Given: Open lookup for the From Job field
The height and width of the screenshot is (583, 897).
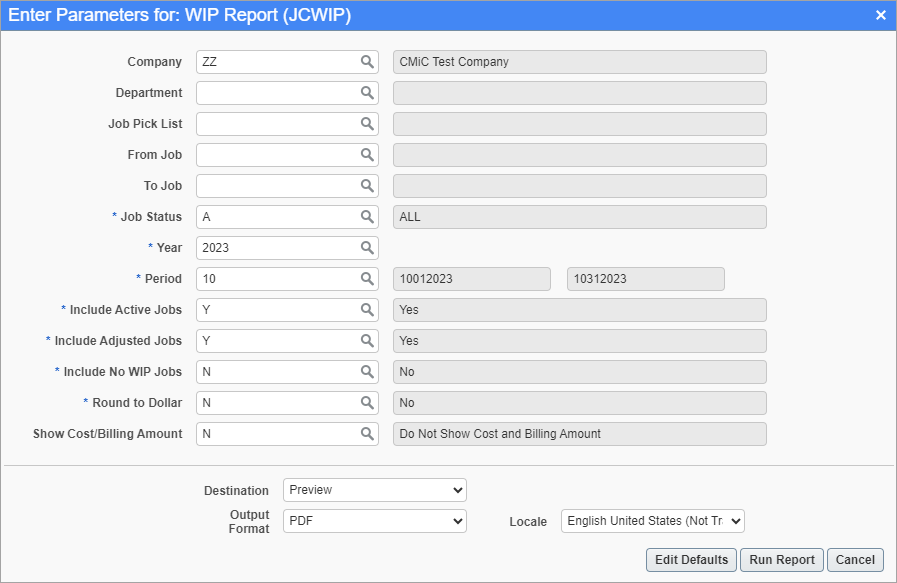Looking at the screenshot, I should pos(367,154).
